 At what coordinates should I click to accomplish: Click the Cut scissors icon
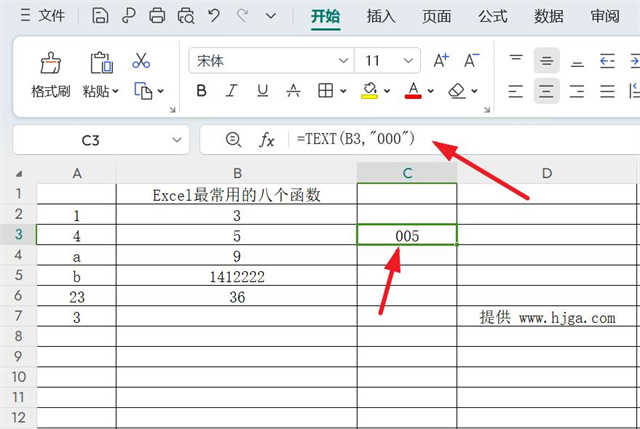click(x=141, y=61)
